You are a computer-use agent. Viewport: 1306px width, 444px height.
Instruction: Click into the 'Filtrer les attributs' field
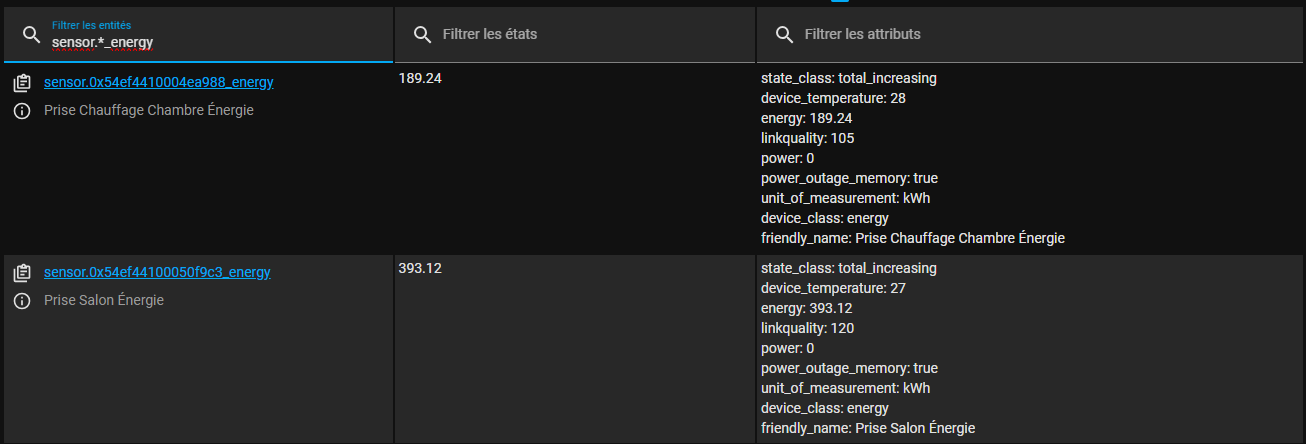tap(1040, 35)
